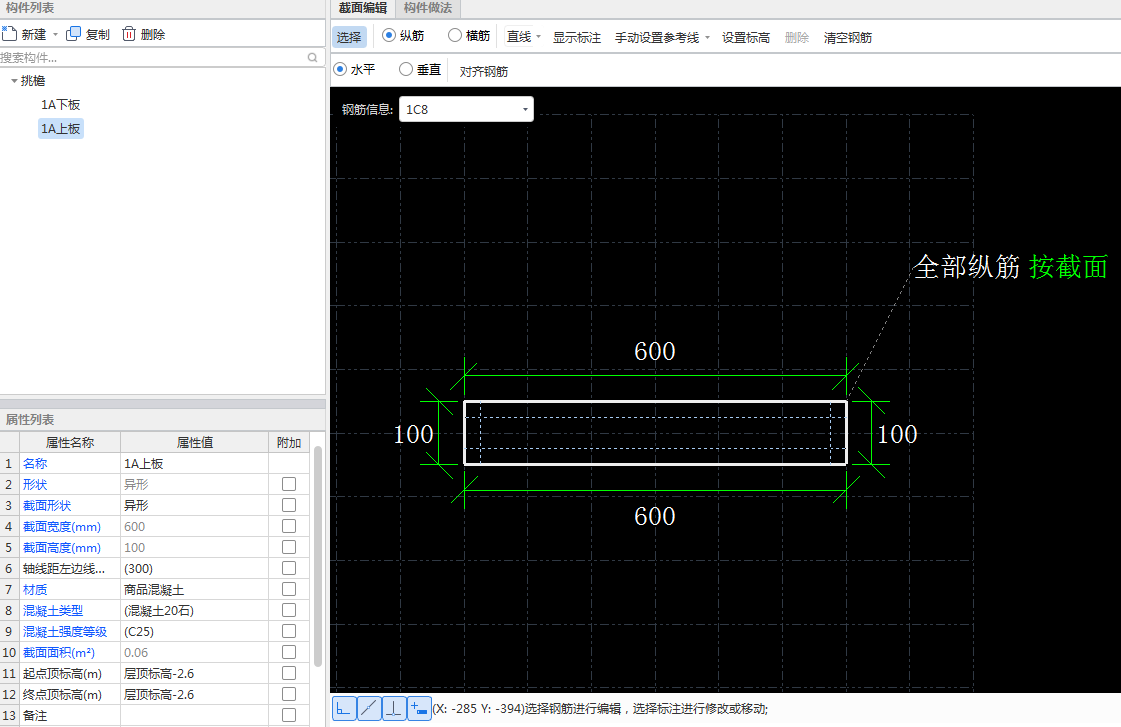Check the 附加 box for 截面形状 row
The image size is (1121, 727).
(x=289, y=505)
